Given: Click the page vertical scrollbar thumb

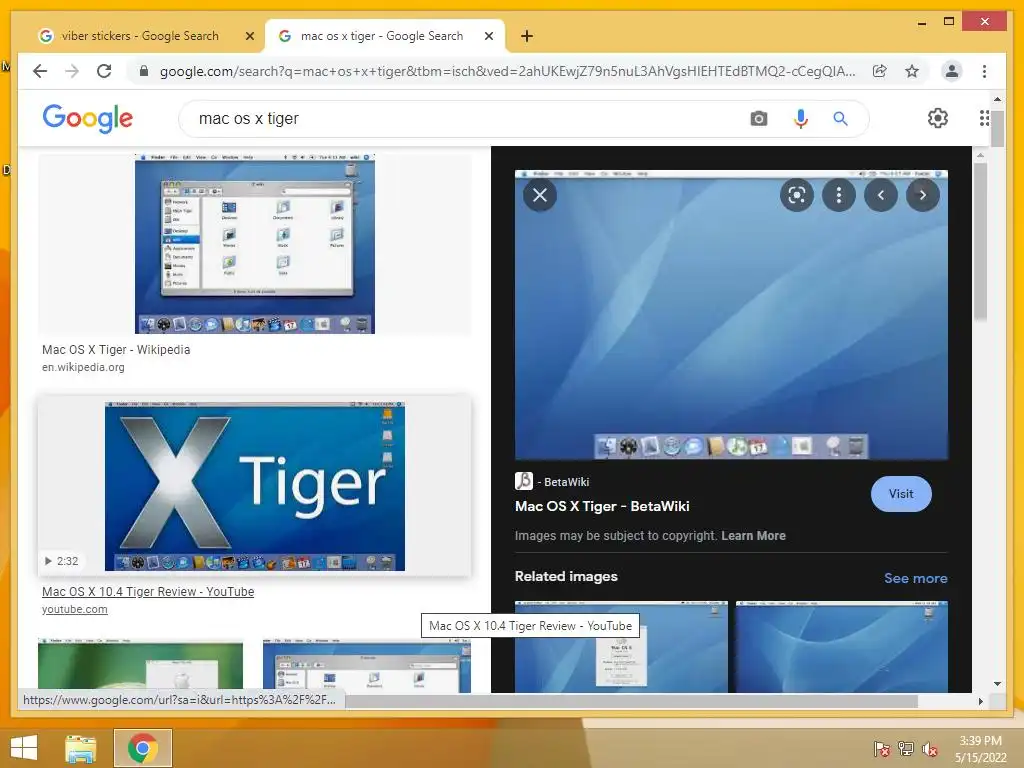Looking at the screenshot, I should [x=997, y=129].
